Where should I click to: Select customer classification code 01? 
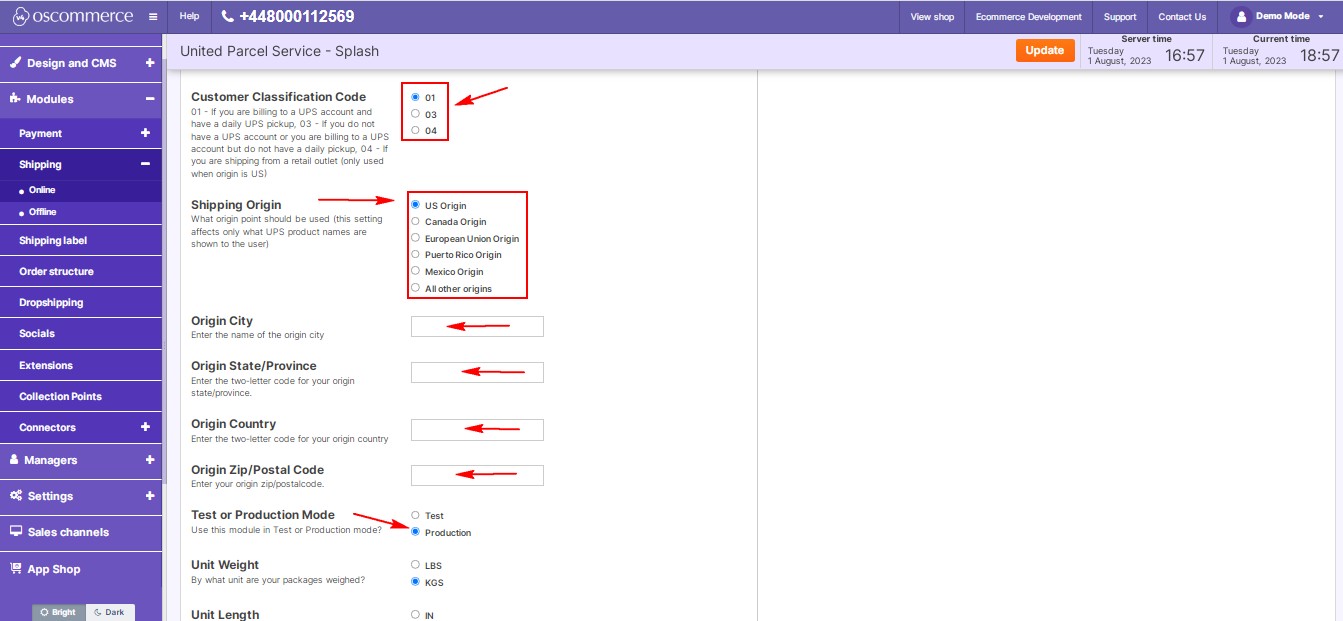[x=415, y=97]
